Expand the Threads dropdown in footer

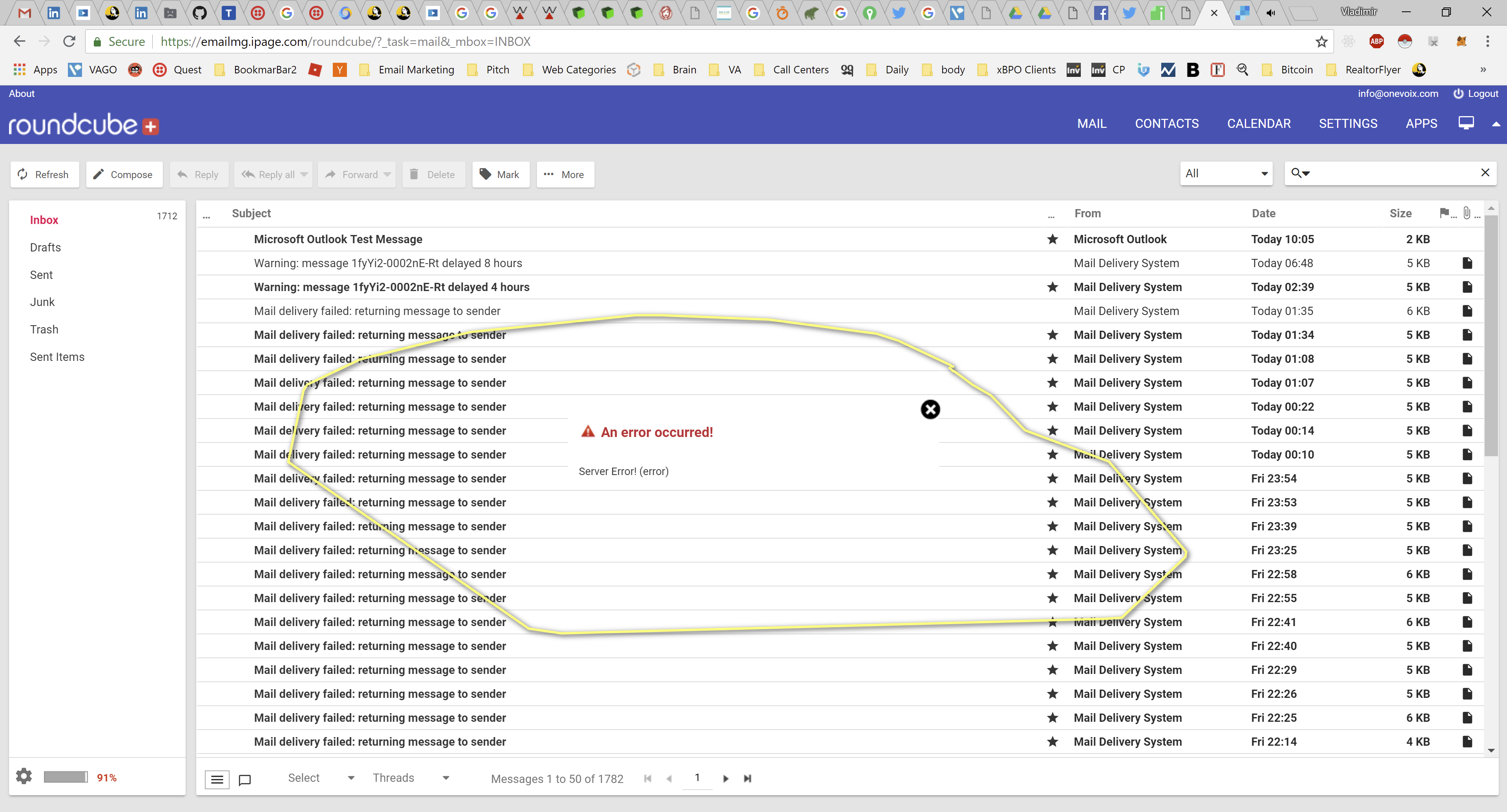point(411,777)
